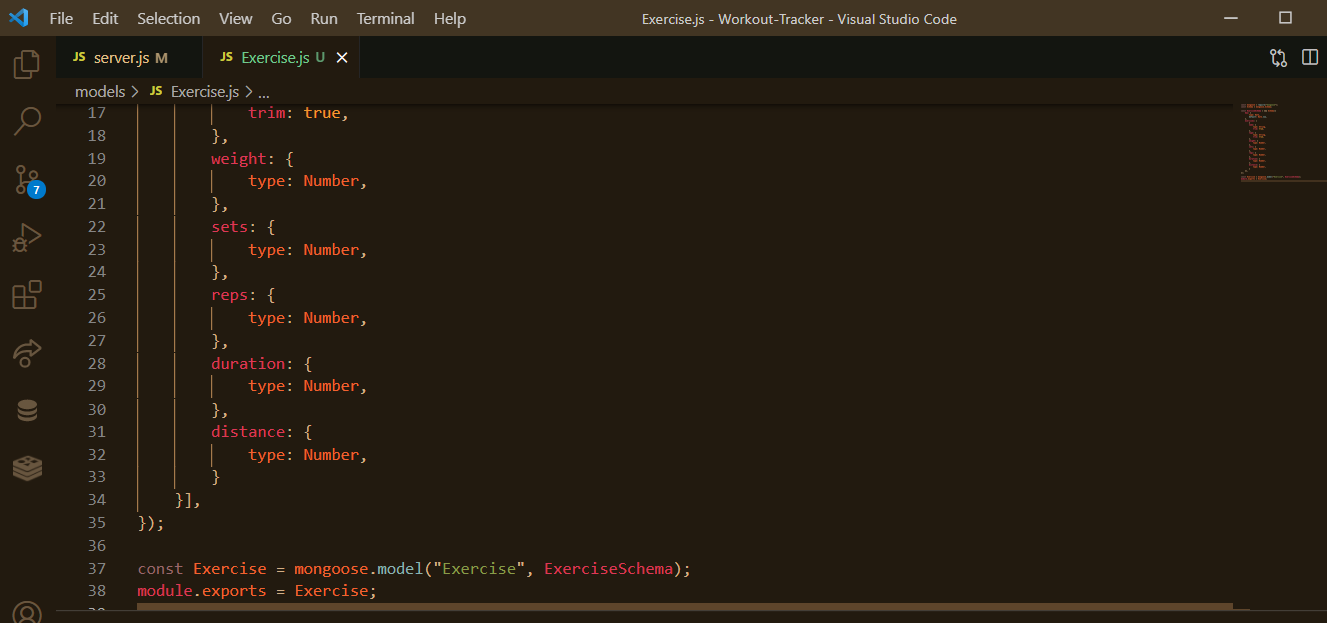1327x623 pixels.
Task: Click the 'reps' property on line 25
Action: (229, 295)
